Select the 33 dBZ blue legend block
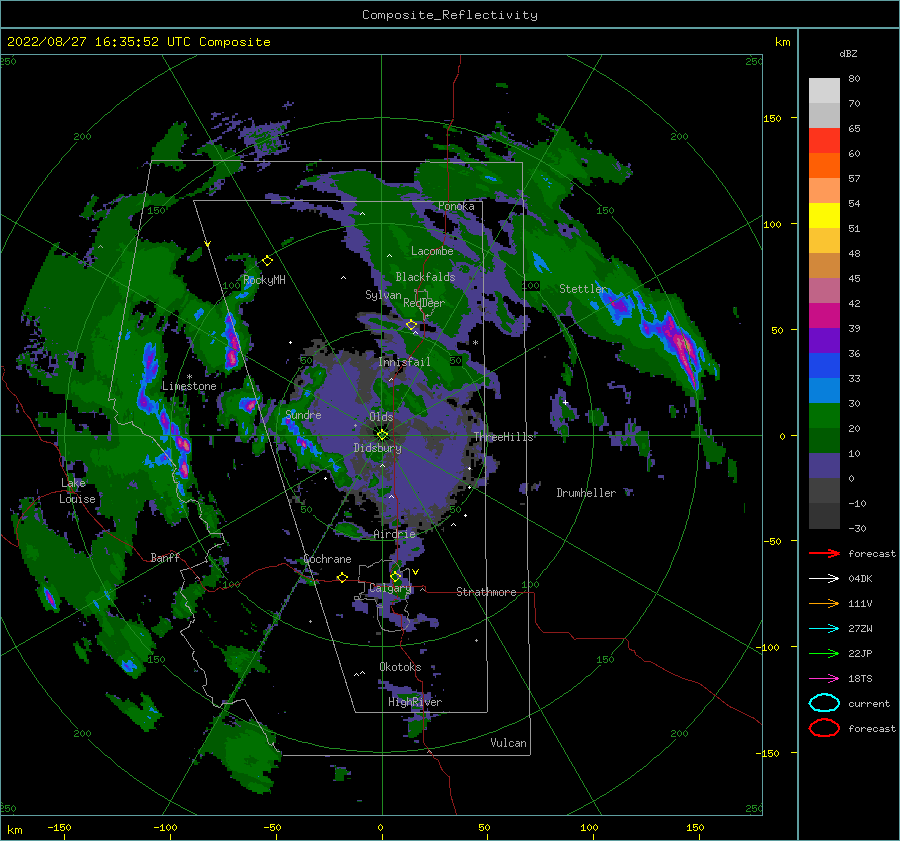Viewport: 900px width, 841px height. (x=824, y=390)
